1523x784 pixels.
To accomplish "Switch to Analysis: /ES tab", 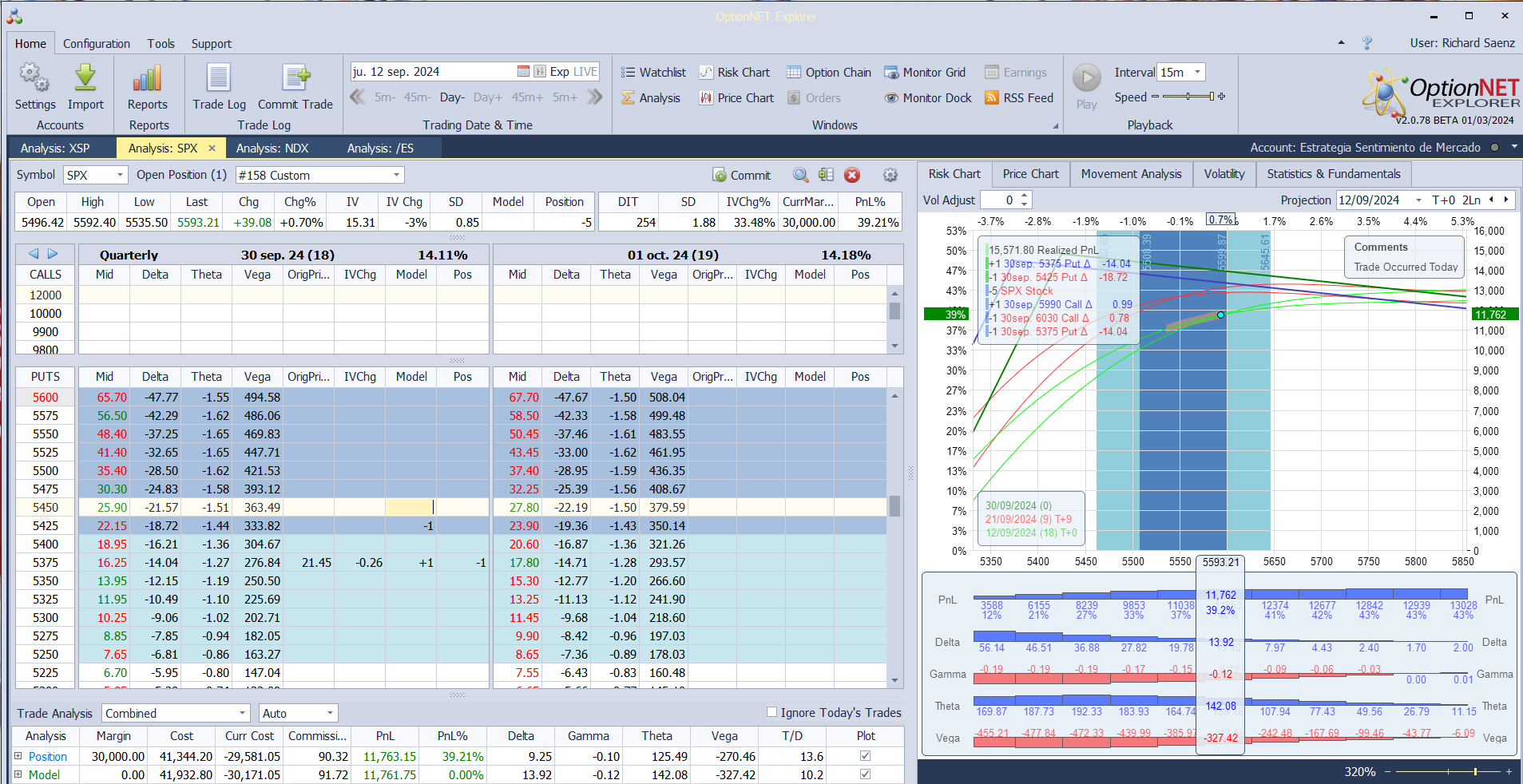I will point(381,148).
